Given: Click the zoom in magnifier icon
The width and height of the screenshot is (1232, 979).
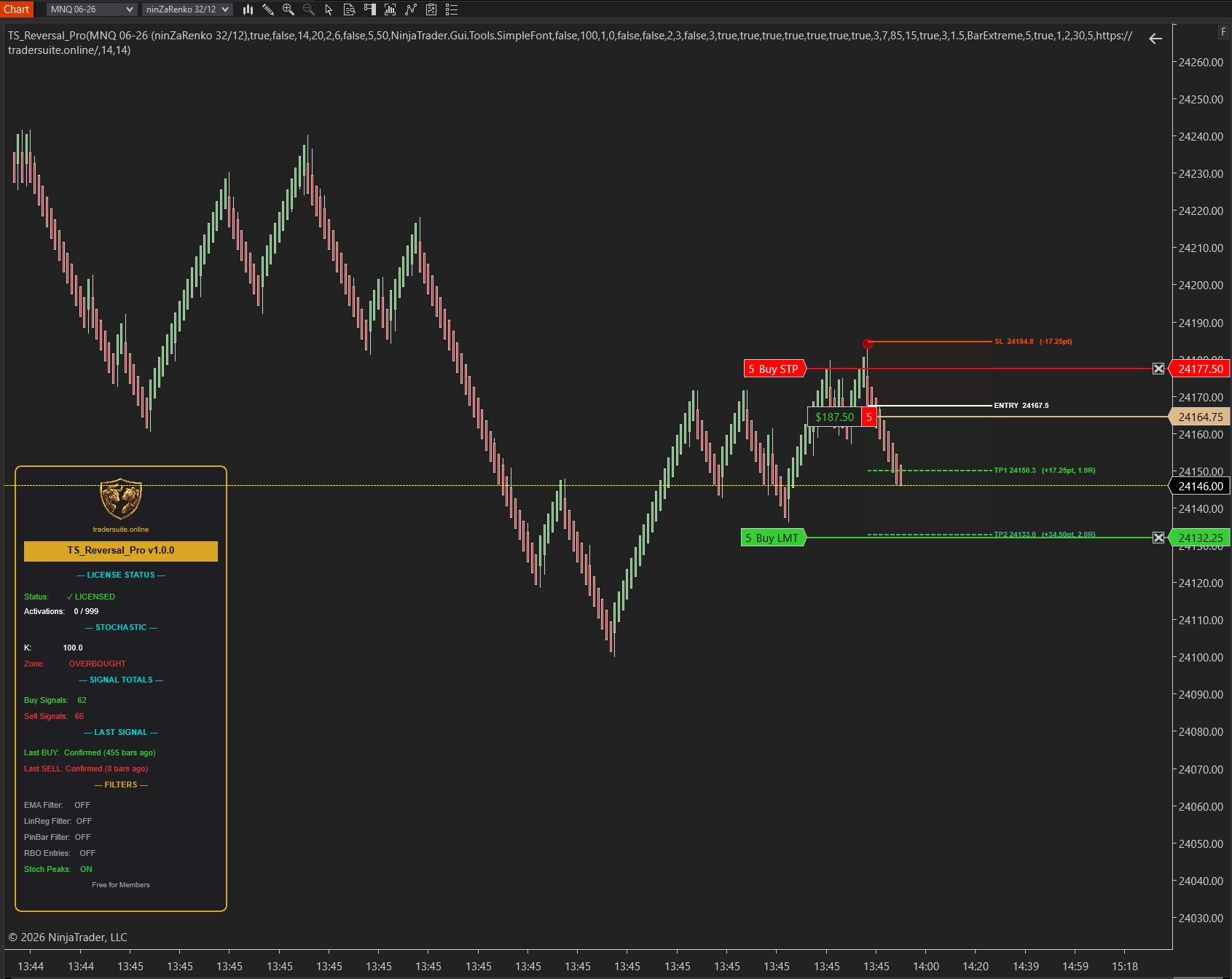Looking at the screenshot, I should [289, 9].
